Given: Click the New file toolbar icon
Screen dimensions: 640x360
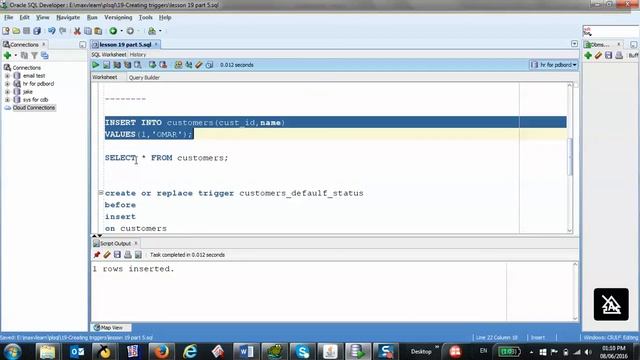Looking at the screenshot, I should 6,31.
